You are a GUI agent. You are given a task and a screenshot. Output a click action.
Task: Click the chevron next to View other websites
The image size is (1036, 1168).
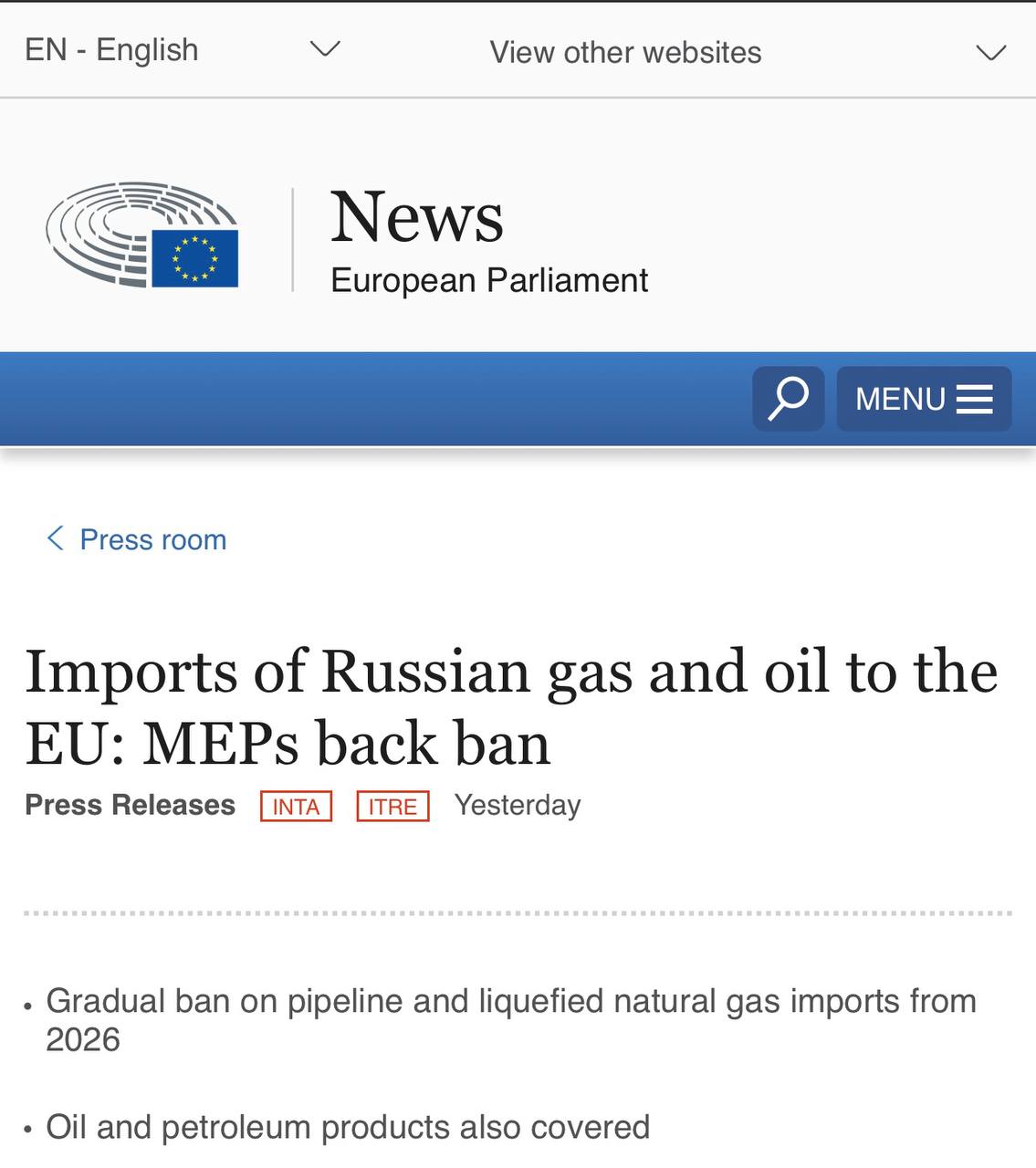(x=989, y=52)
